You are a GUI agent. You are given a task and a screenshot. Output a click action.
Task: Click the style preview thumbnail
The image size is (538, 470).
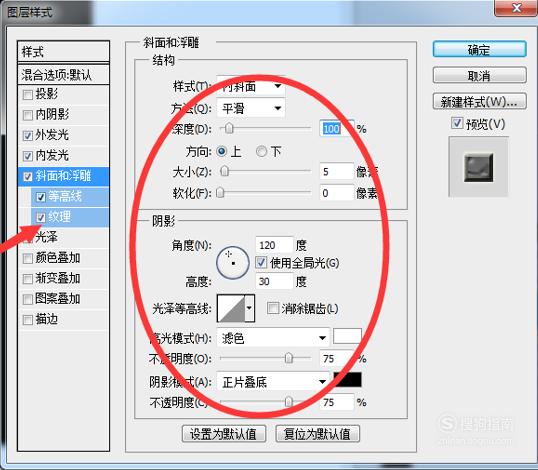point(479,167)
